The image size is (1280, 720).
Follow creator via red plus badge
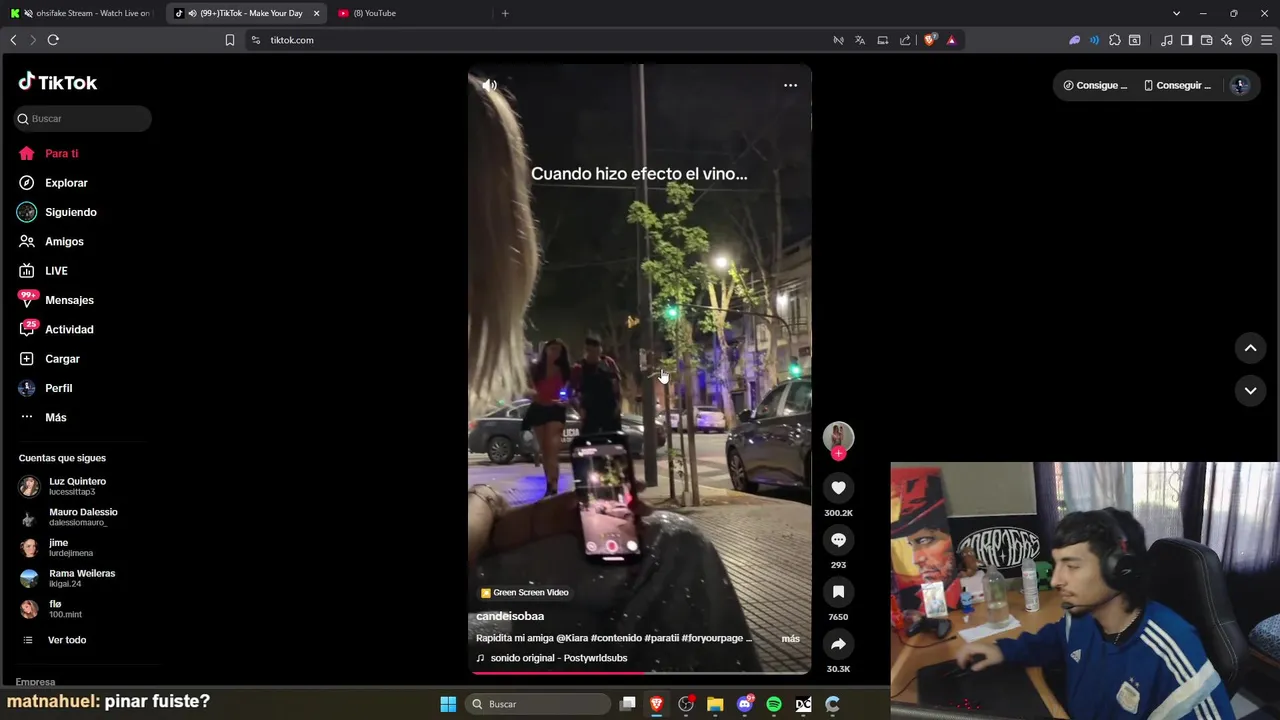(838, 454)
